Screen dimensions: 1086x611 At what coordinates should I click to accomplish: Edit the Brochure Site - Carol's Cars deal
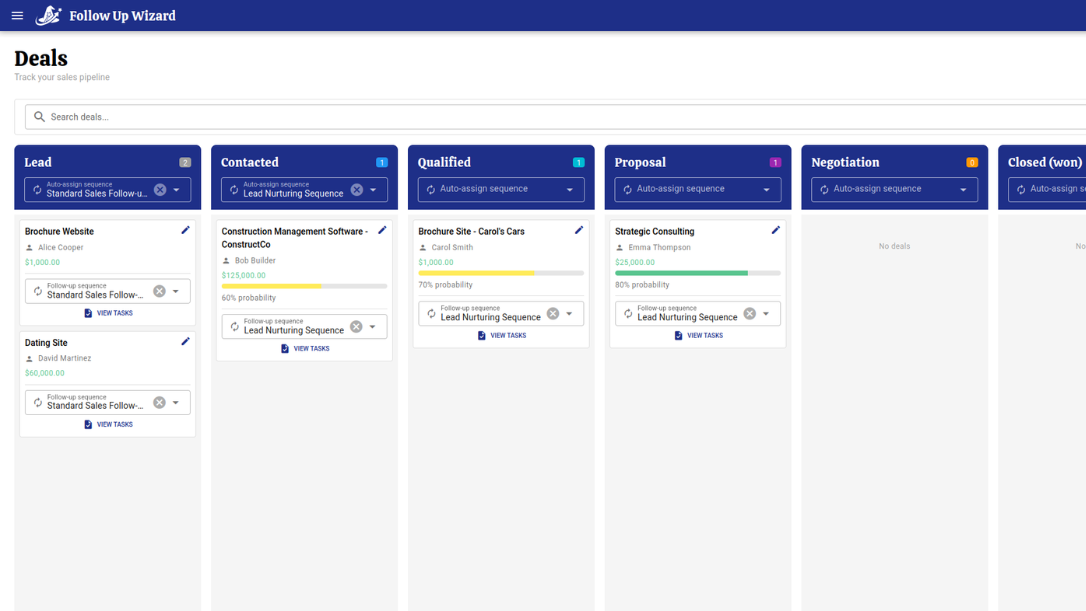tap(579, 230)
